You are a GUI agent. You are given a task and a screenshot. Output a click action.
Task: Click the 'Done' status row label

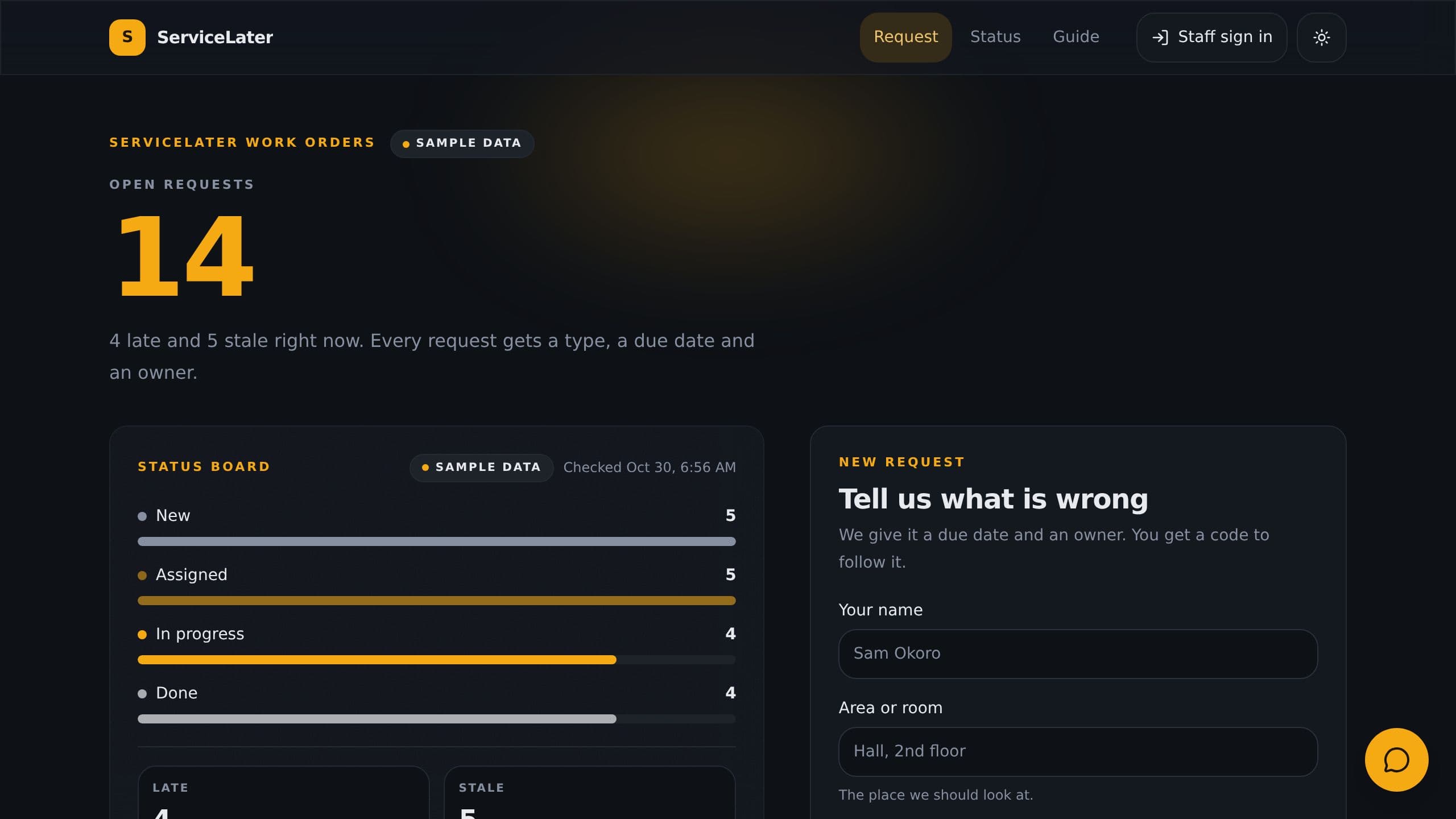point(176,693)
